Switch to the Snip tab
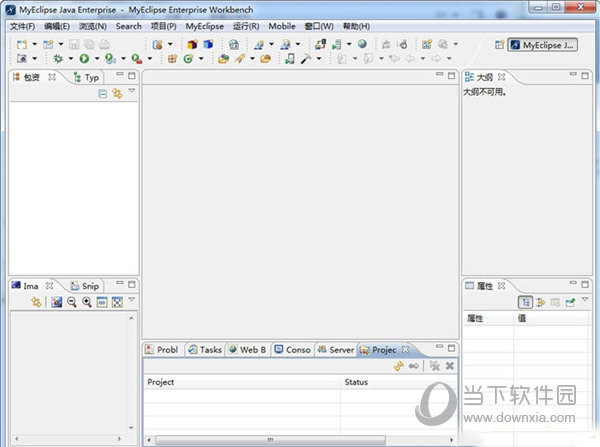The image size is (600, 447). [x=85, y=286]
